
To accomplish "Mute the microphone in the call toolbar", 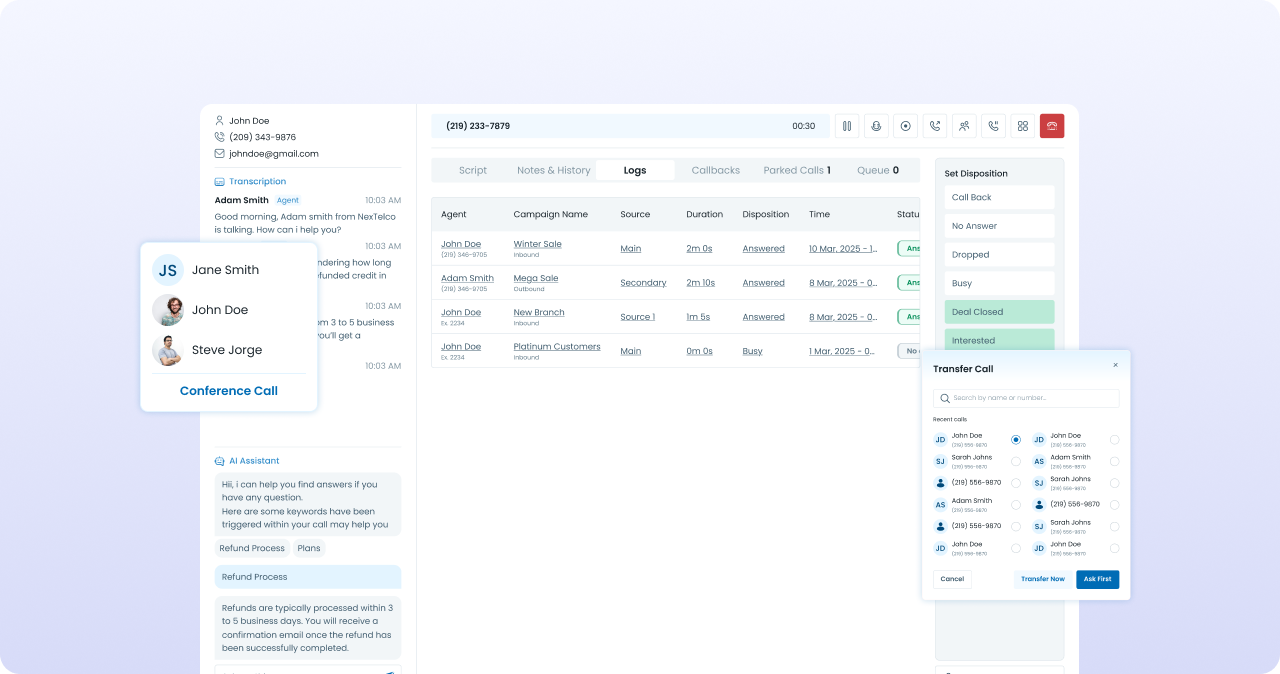I will (x=876, y=126).
